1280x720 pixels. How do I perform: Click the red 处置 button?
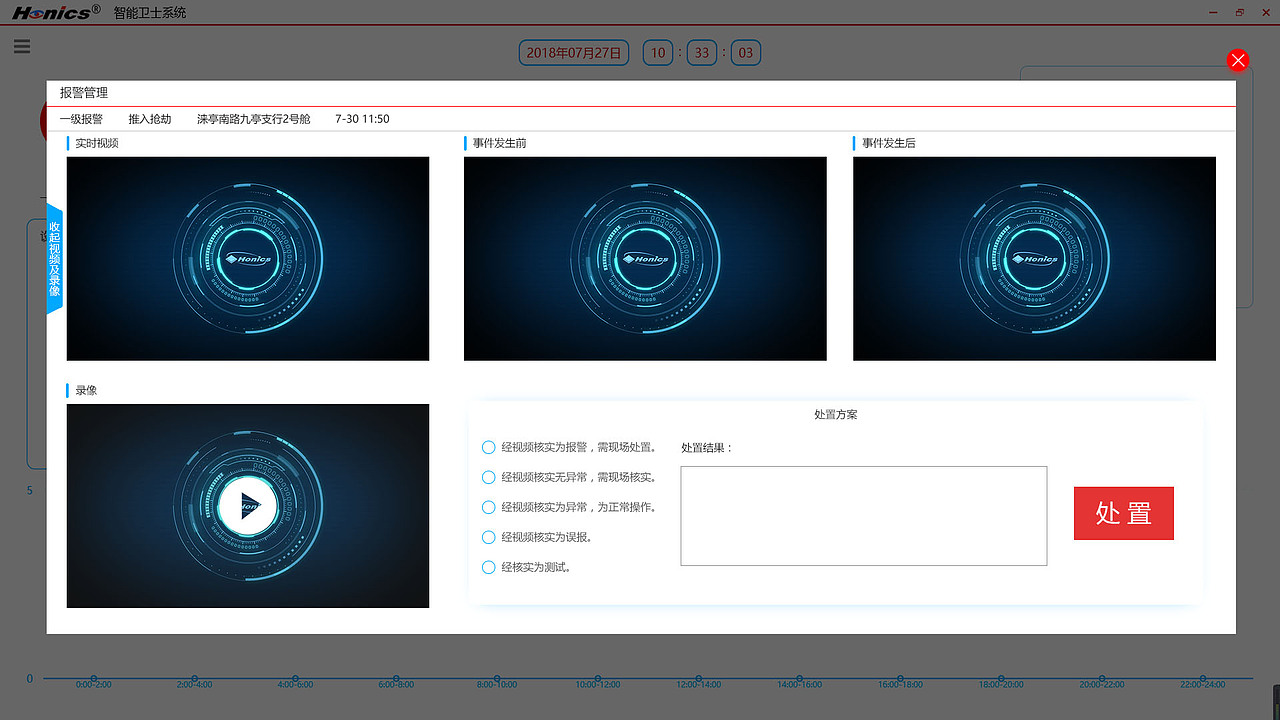tap(1123, 513)
